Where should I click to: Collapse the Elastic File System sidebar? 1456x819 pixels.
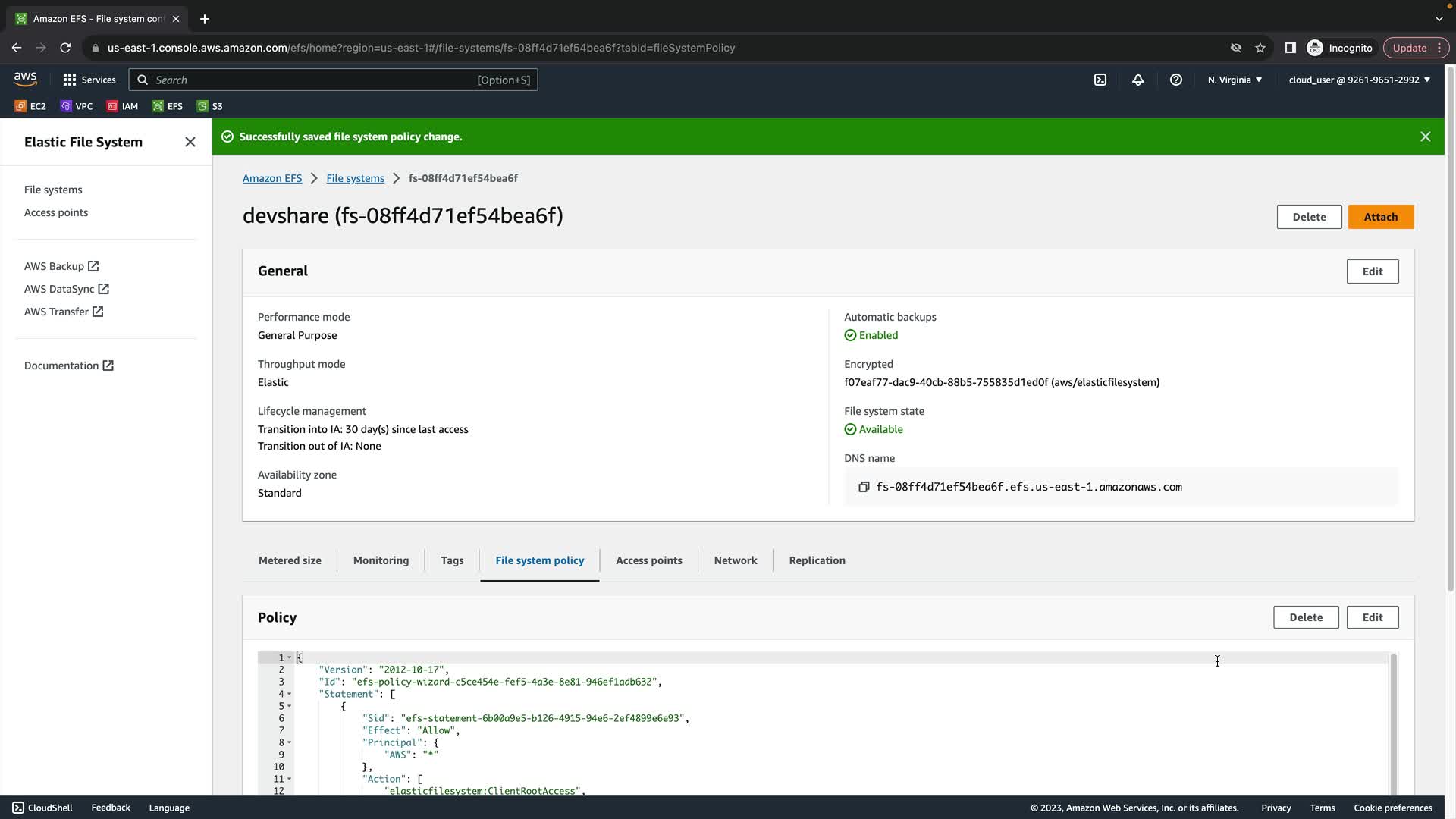[x=190, y=142]
